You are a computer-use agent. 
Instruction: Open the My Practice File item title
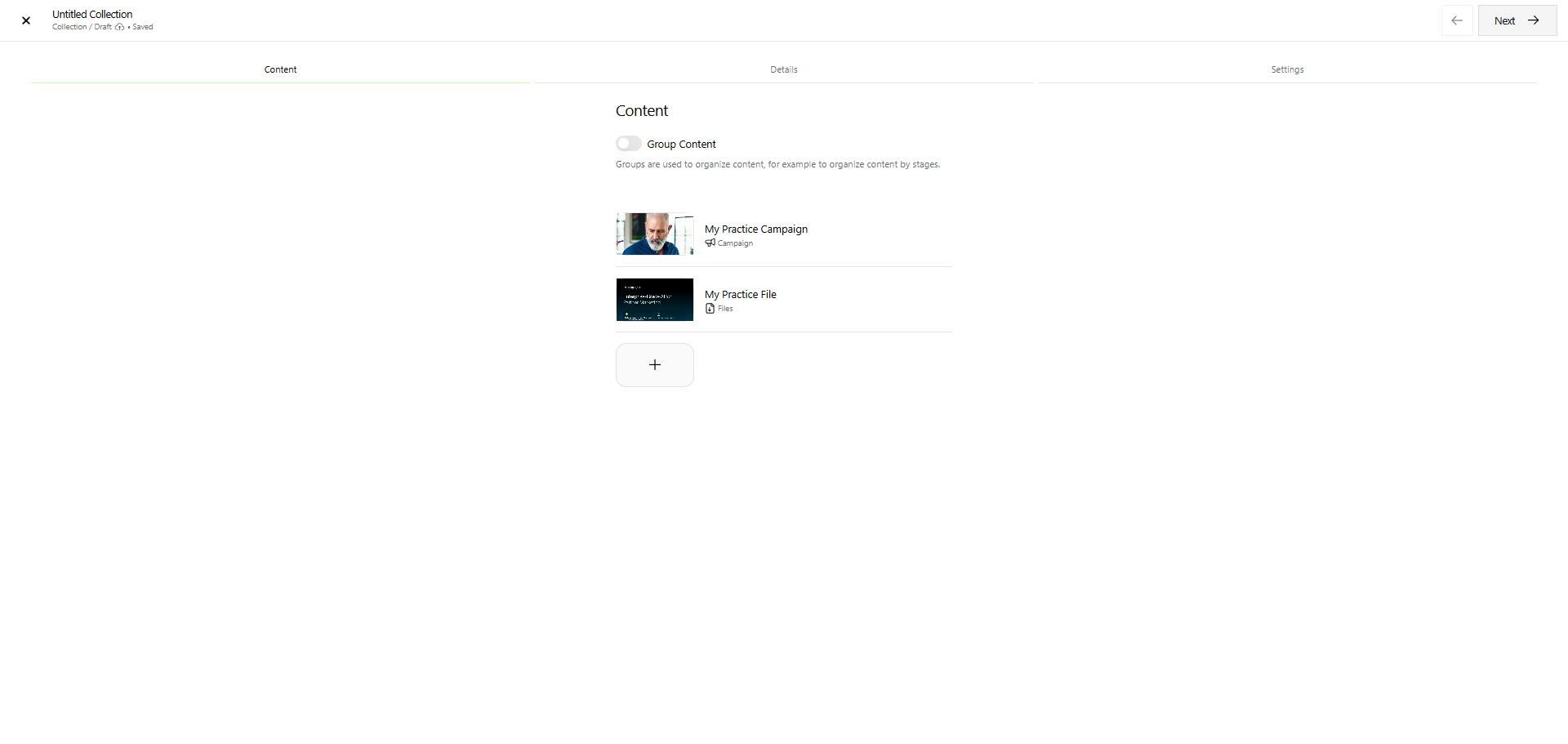coord(741,294)
